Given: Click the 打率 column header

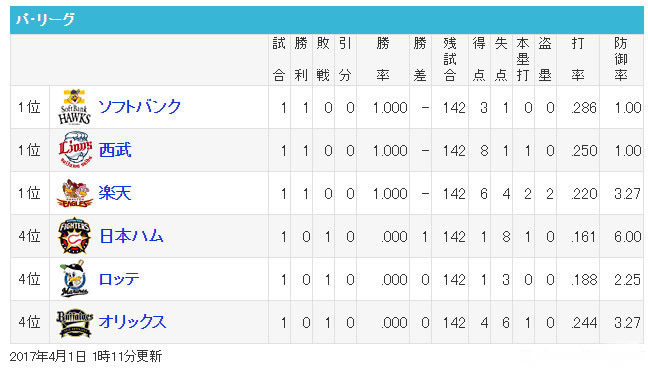Looking at the screenshot, I should tap(578, 60).
